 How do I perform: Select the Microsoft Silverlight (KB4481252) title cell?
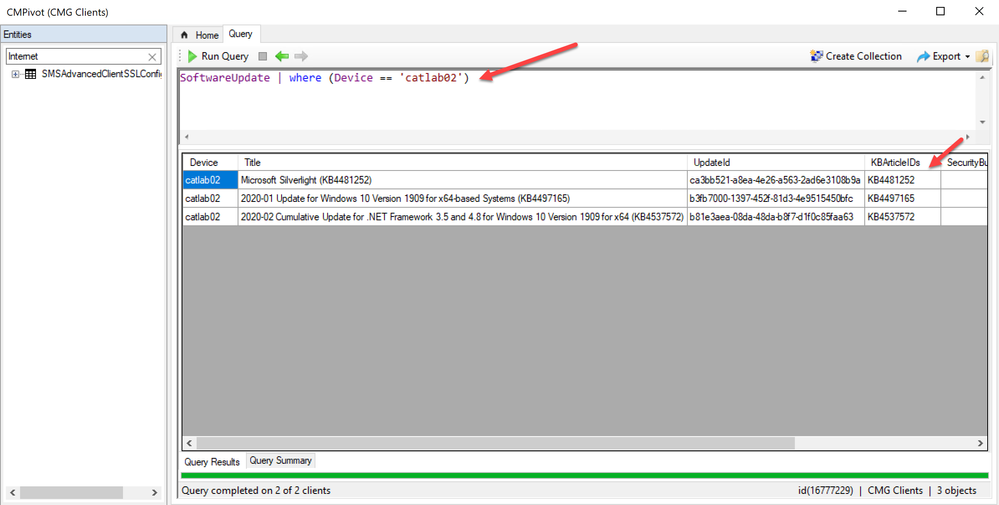(463, 180)
